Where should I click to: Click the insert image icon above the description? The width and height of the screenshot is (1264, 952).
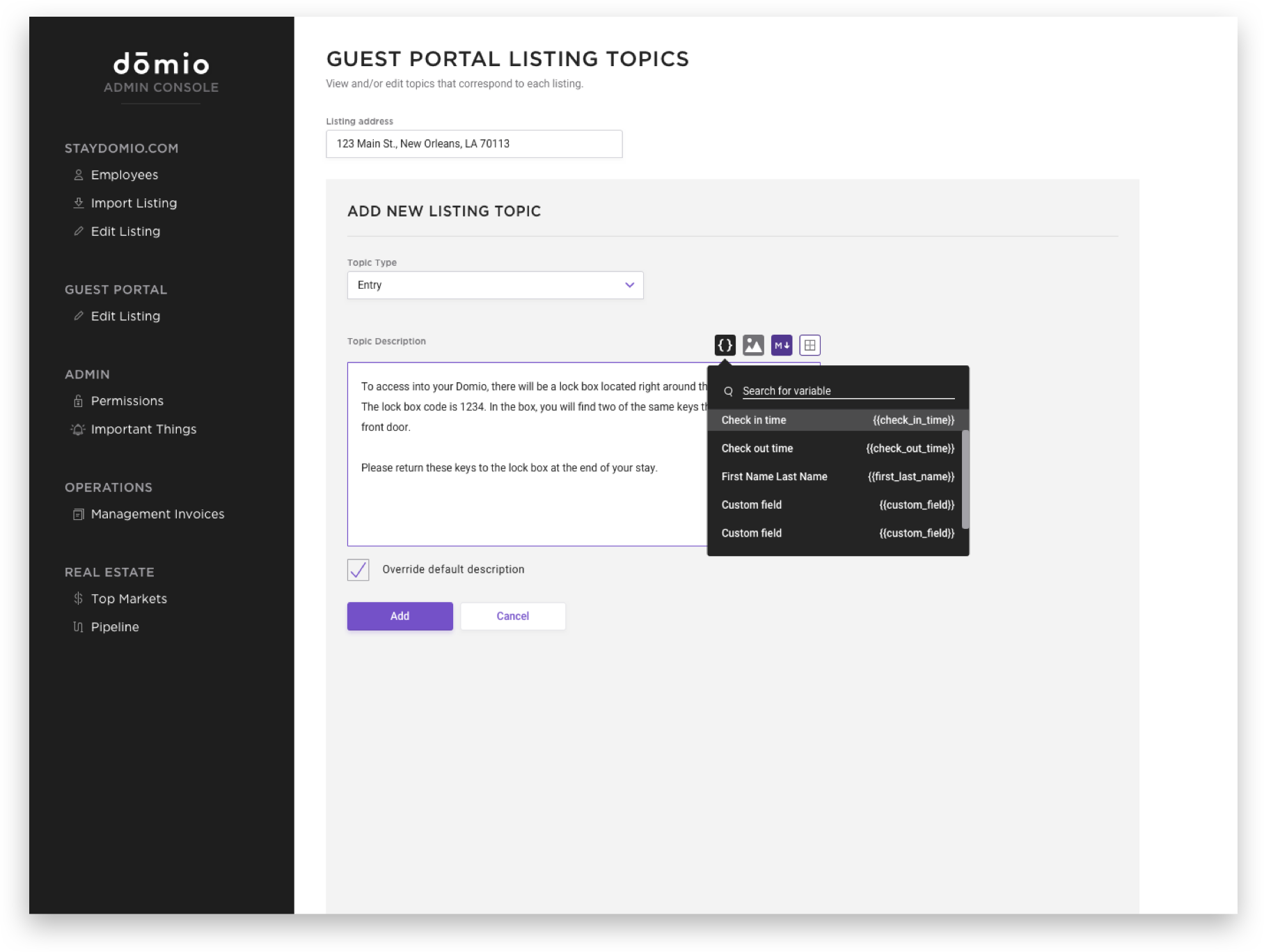[x=753, y=344]
